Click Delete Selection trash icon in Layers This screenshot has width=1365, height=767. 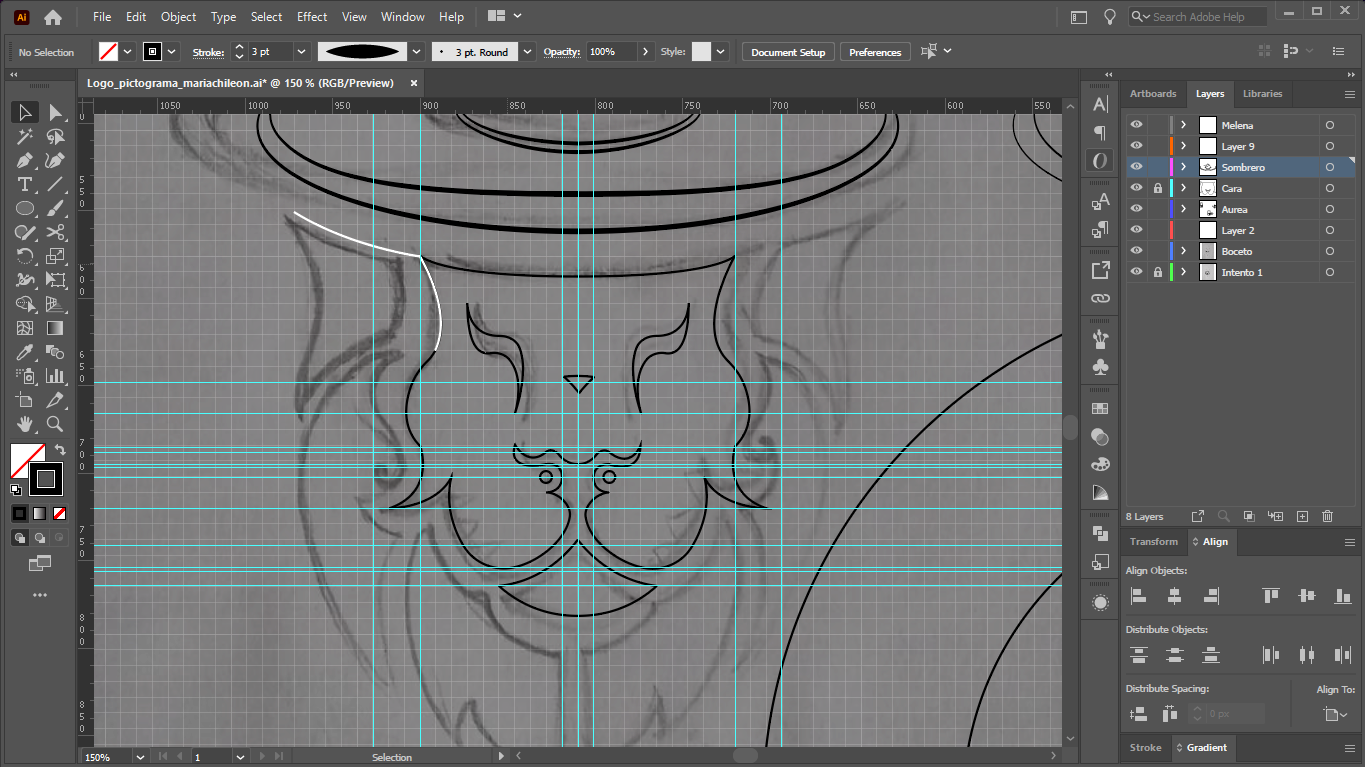(x=1328, y=516)
